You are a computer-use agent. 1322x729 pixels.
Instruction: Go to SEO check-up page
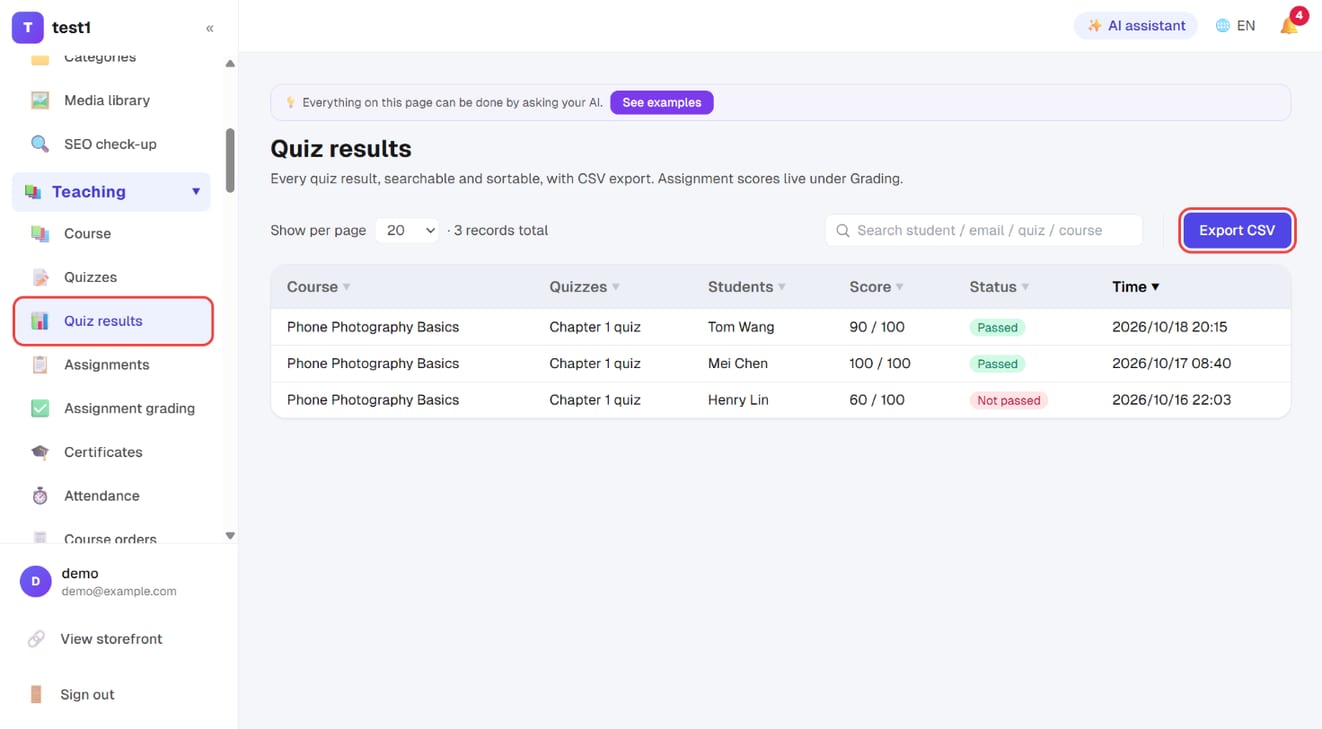coord(111,144)
